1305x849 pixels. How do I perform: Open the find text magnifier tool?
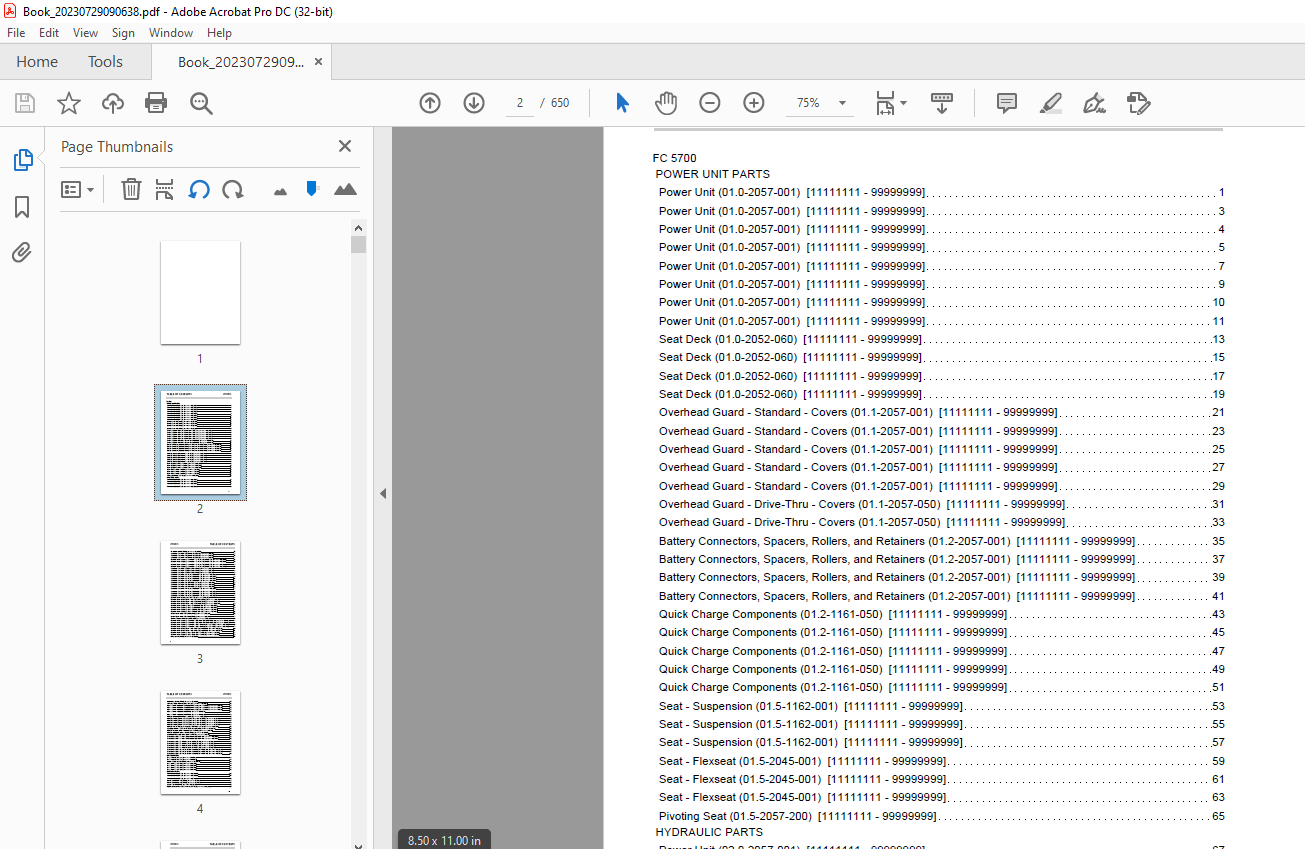201,103
